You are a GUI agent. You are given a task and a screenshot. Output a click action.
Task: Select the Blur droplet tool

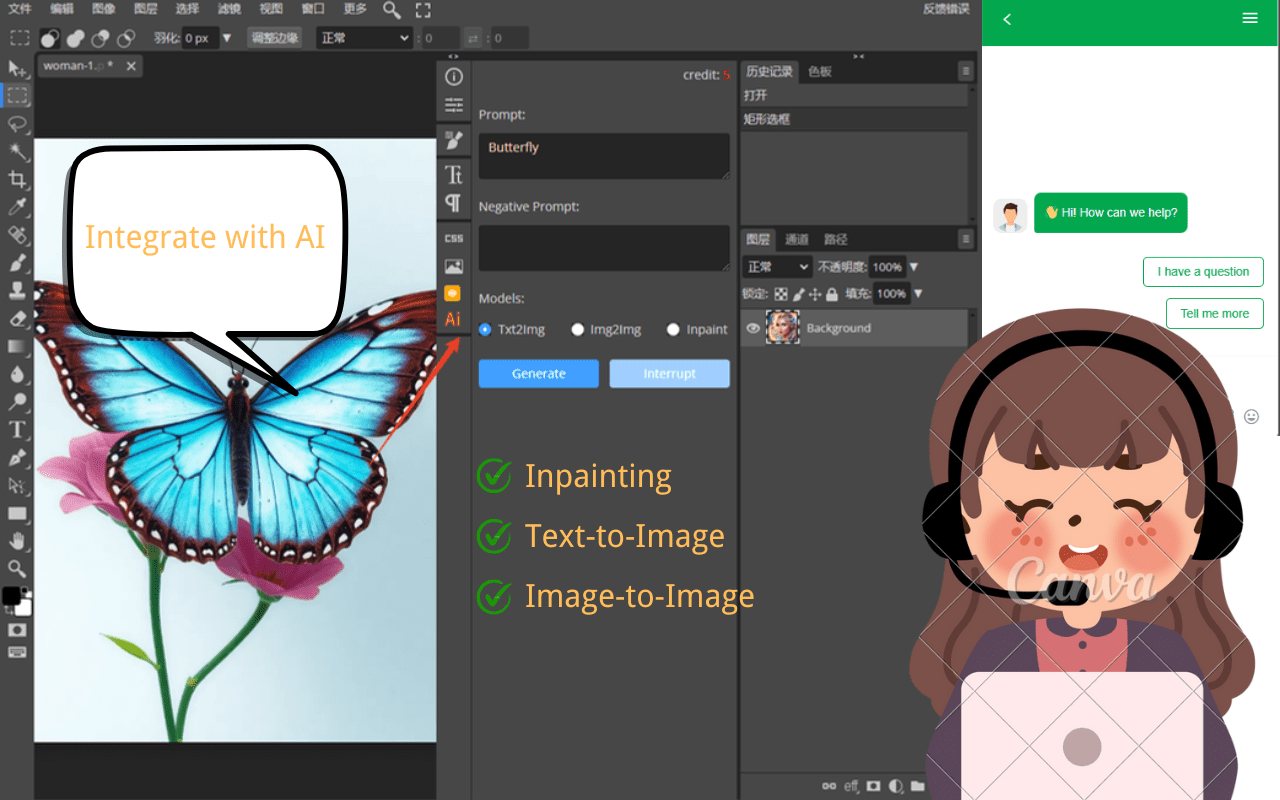pyautogui.click(x=17, y=375)
